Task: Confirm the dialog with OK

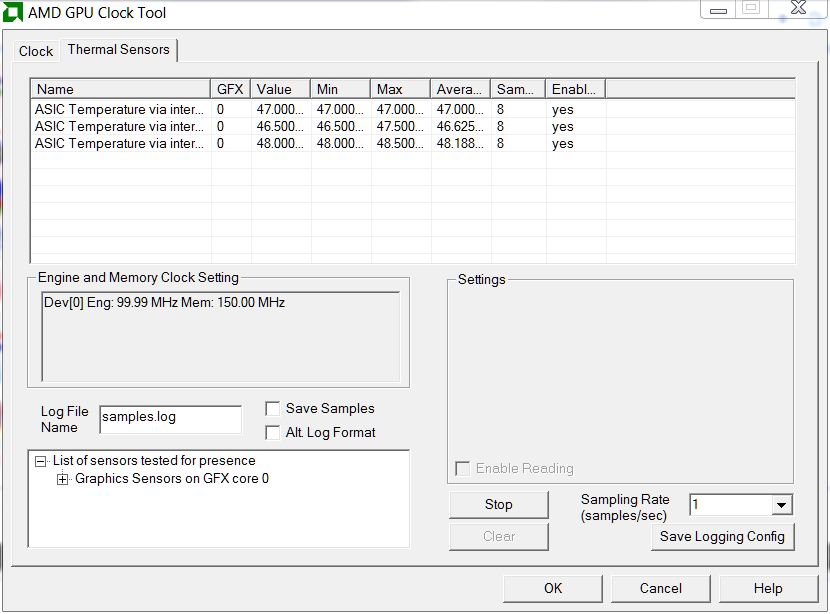Action: (x=553, y=589)
